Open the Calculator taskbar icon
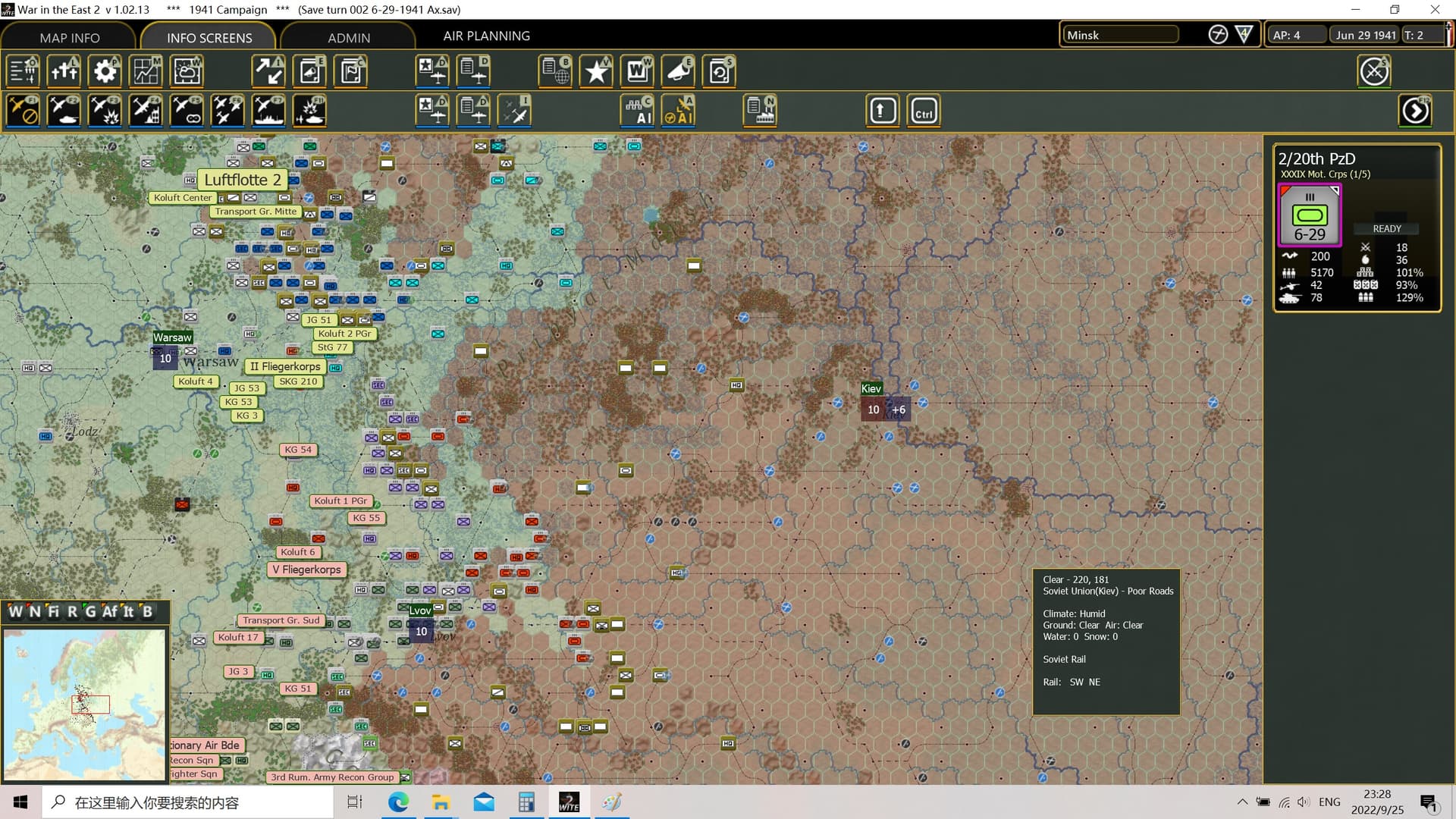This screenshot has height=819, width=1456. point(526,802)
